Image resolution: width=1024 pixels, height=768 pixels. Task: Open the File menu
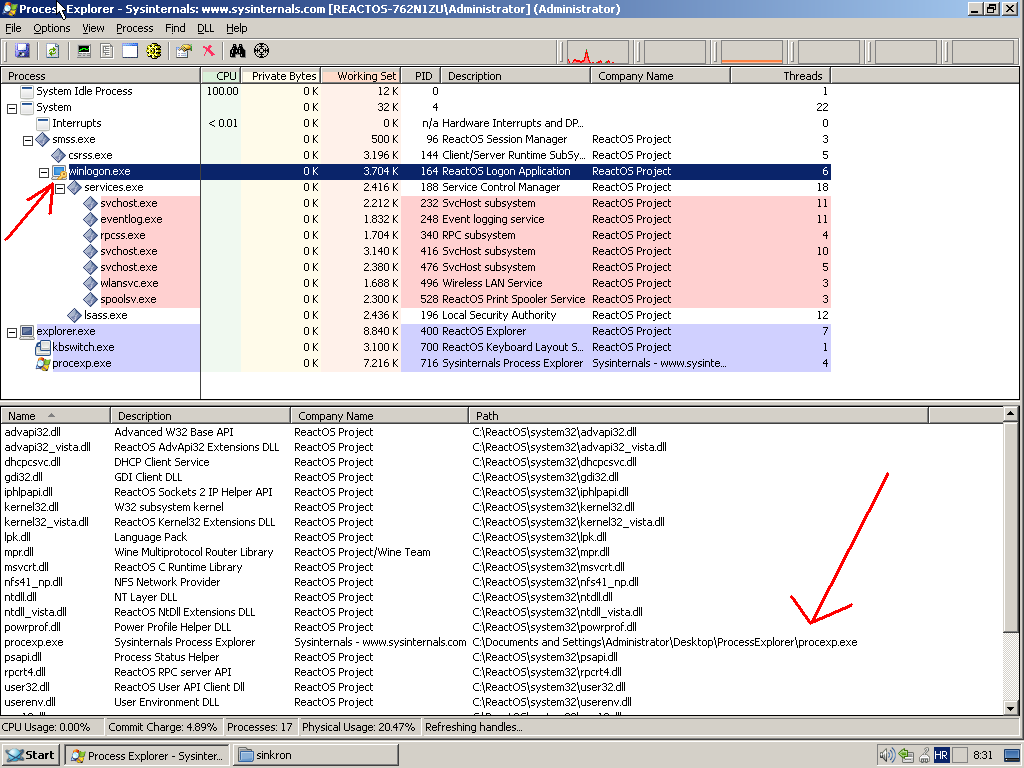(13, 28)
